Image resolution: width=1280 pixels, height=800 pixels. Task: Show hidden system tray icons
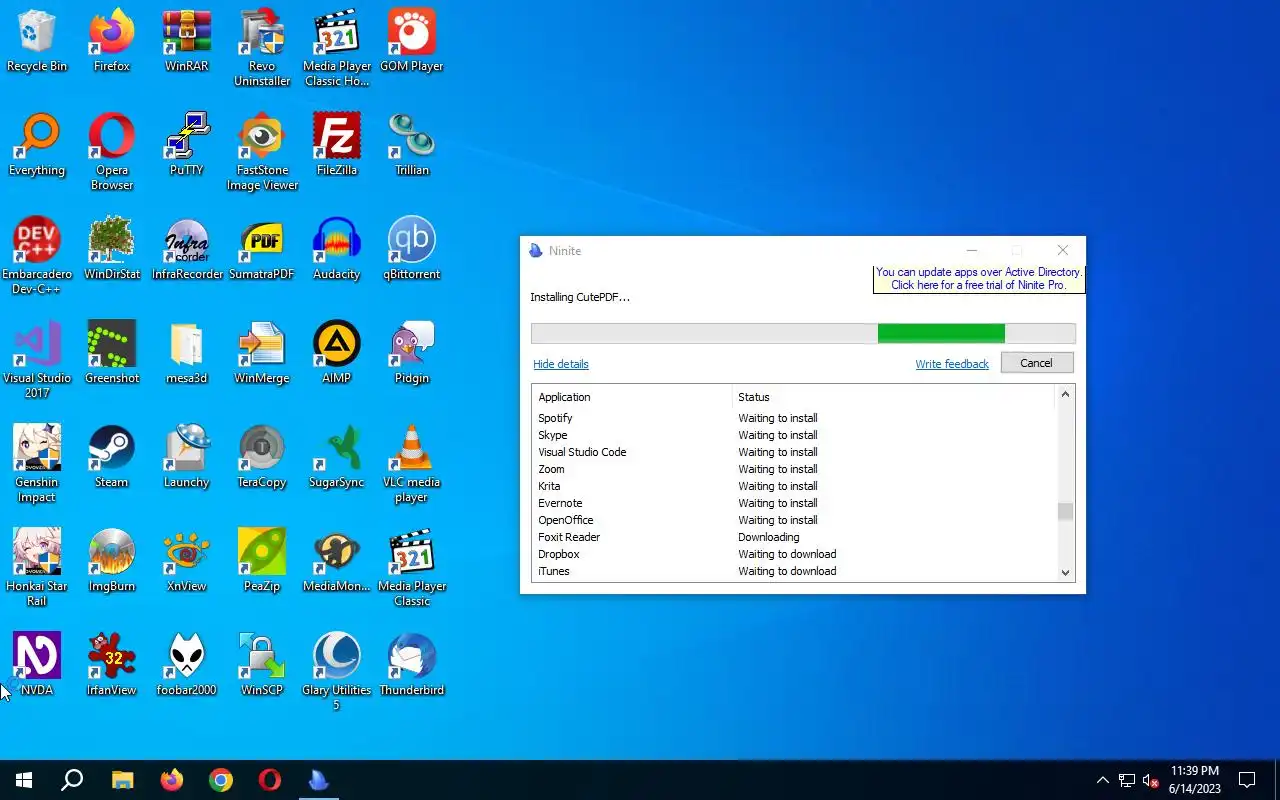pos(1102,780)
